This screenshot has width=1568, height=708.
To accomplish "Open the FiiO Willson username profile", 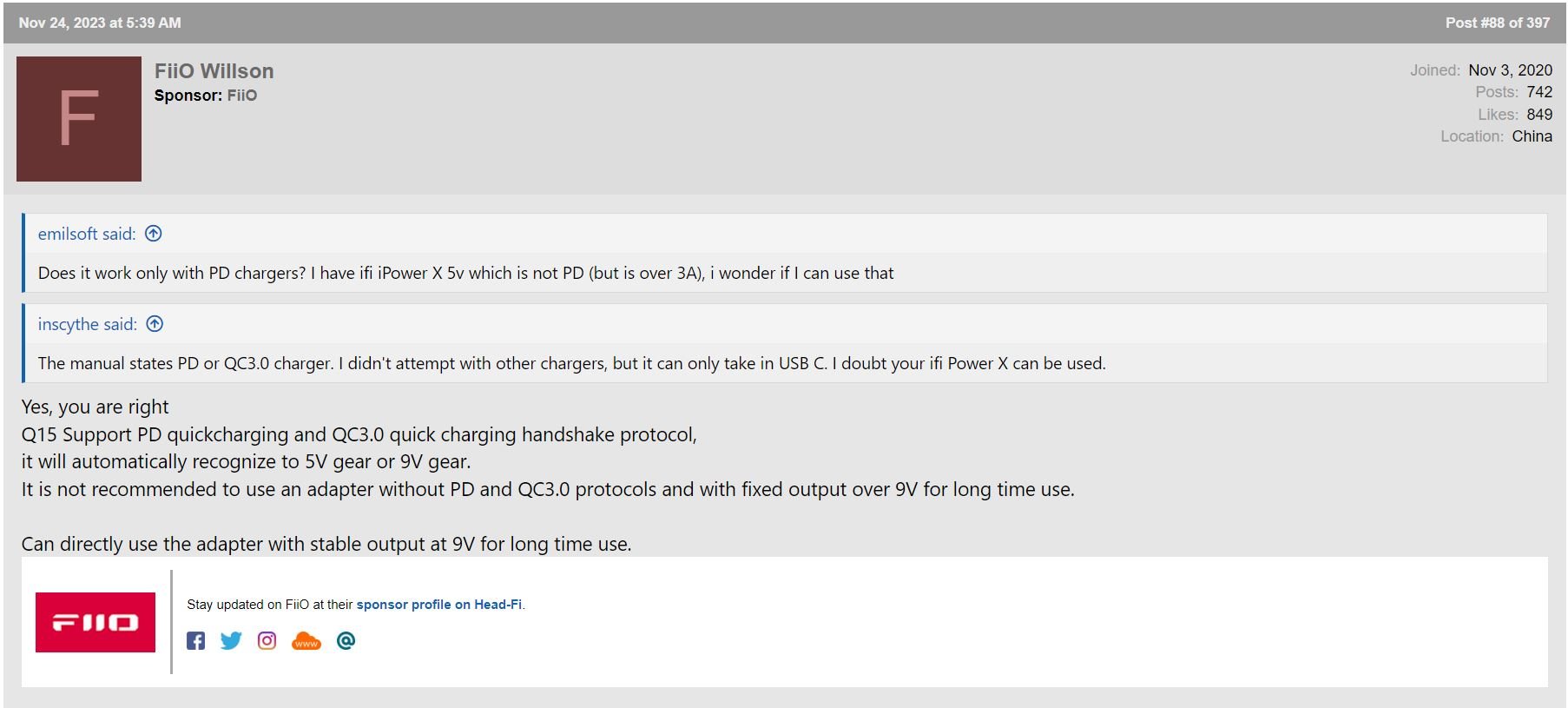I will pyautogui.click(x=214, y=71).
